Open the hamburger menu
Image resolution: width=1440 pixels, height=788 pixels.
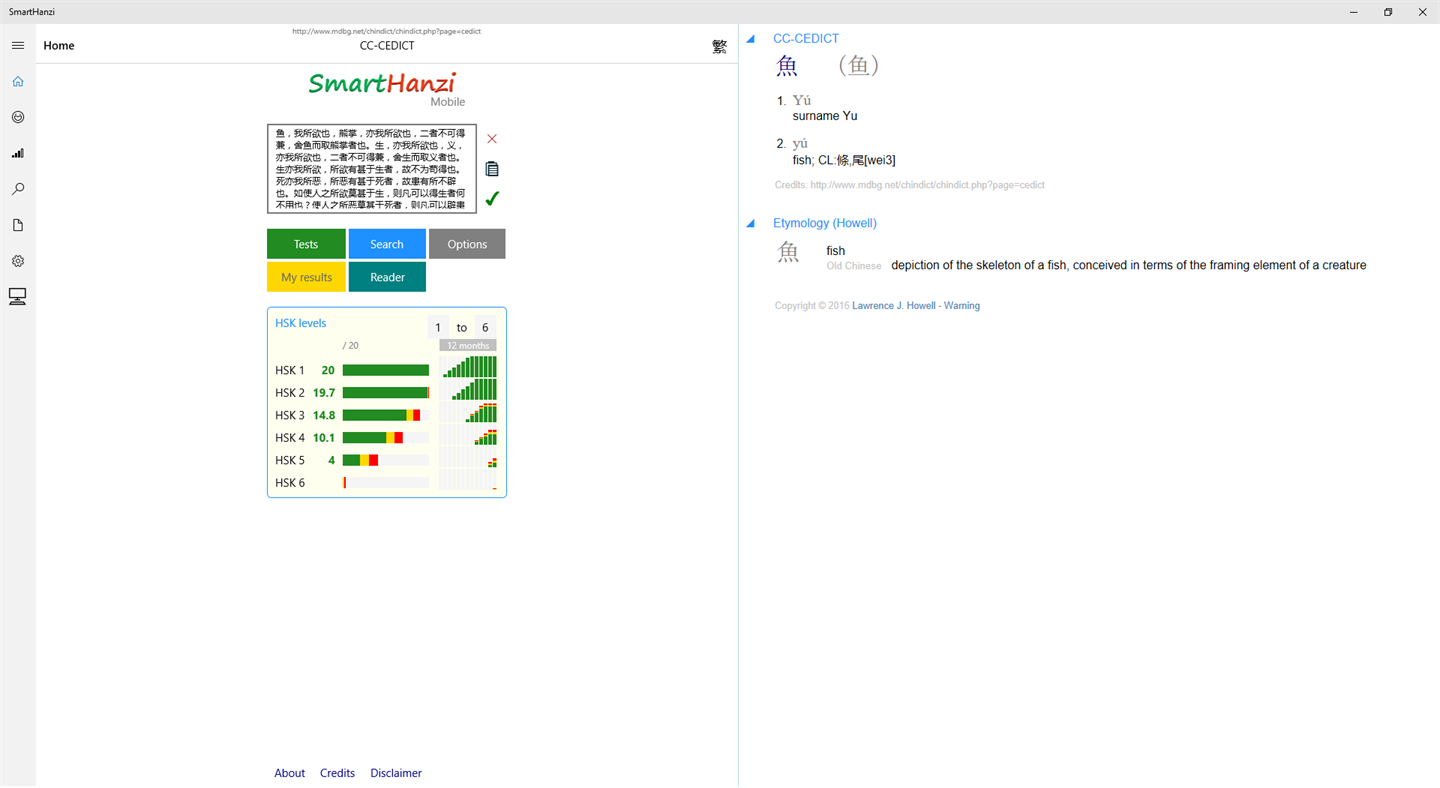click(18, 45)
